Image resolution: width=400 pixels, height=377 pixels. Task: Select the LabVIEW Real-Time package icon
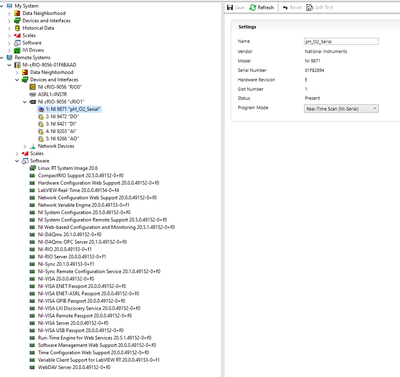tap(32, 190)
